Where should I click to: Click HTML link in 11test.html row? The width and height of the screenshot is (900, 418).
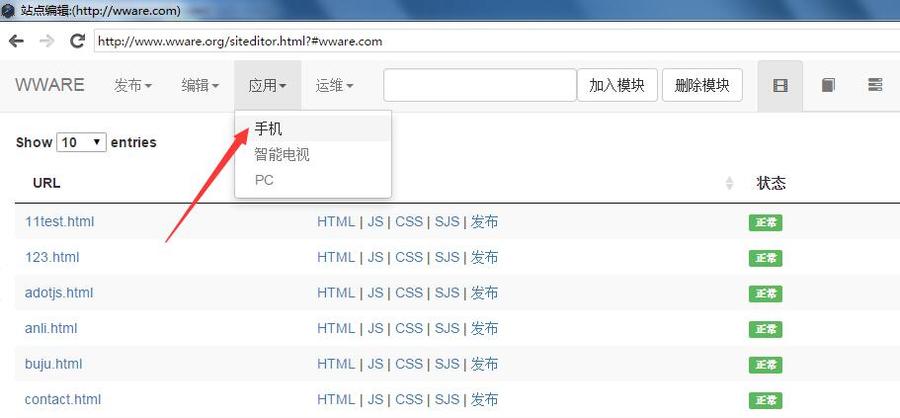point(336,222)
